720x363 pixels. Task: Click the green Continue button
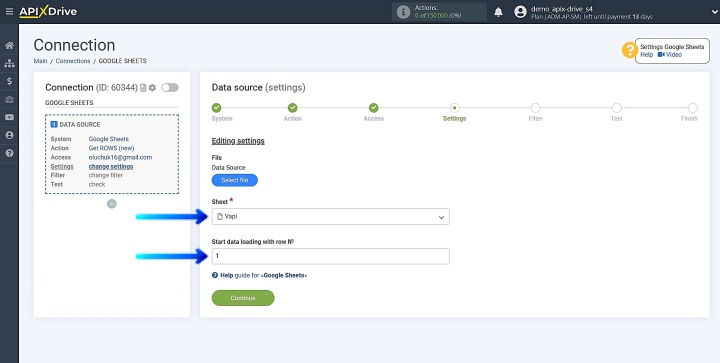(x=243, y=298)
